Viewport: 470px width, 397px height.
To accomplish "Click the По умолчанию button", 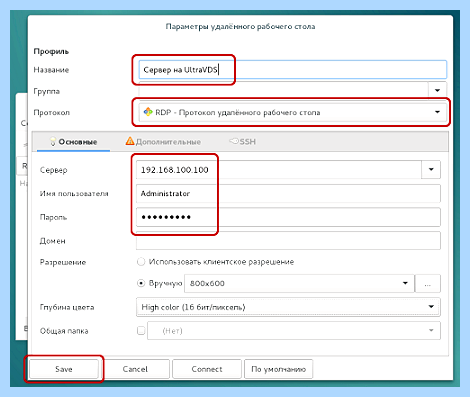I will click(278, 369).
